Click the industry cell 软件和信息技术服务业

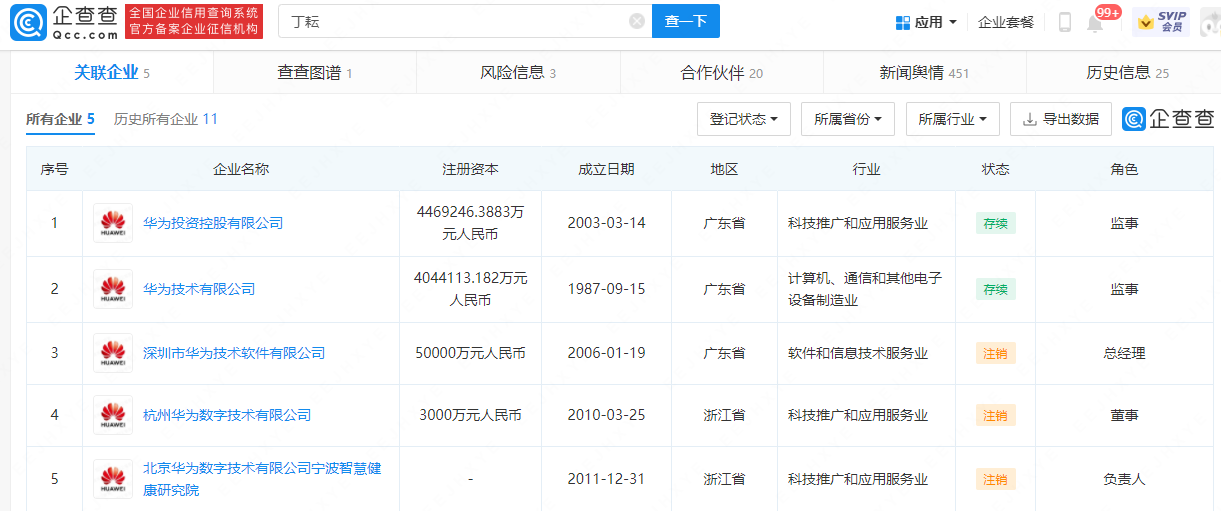tap(858, 353)
